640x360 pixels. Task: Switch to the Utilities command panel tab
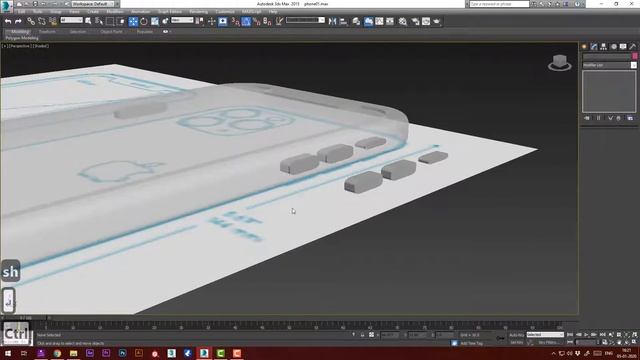(633, 47)
